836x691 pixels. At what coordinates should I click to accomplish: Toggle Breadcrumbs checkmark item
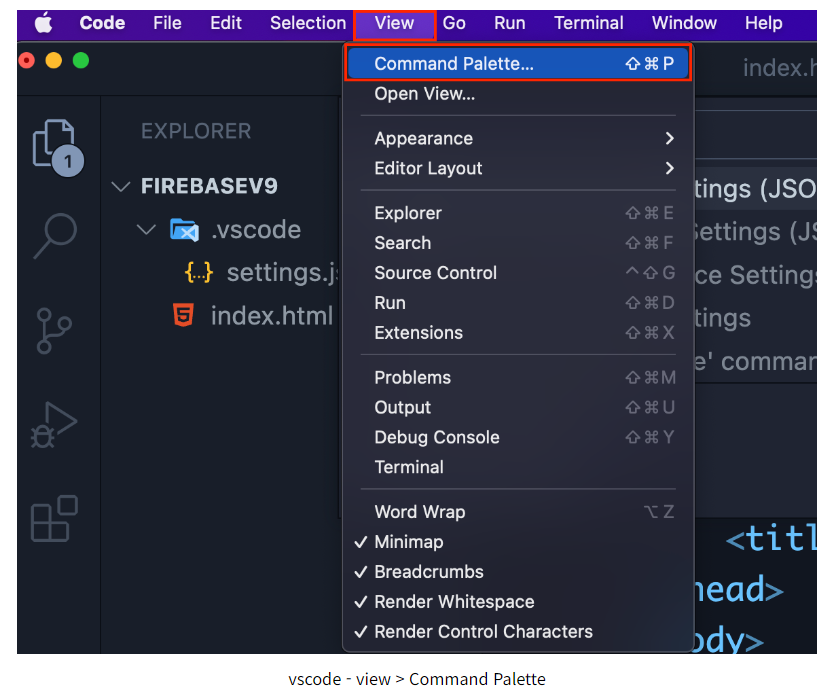[x=518, y=572]
